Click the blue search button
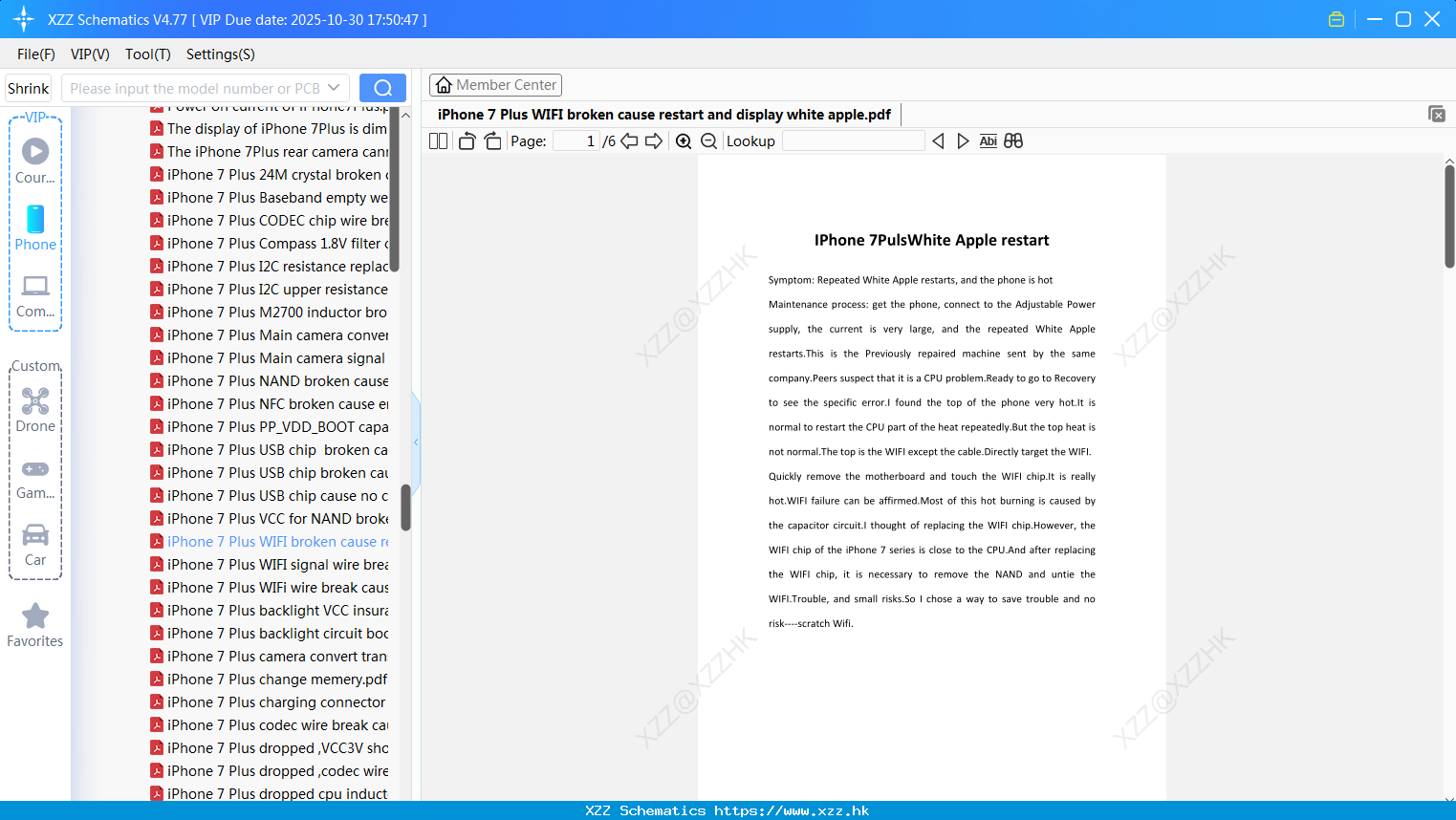Screen dimensions: 1456x820 (x=382, y=88)
